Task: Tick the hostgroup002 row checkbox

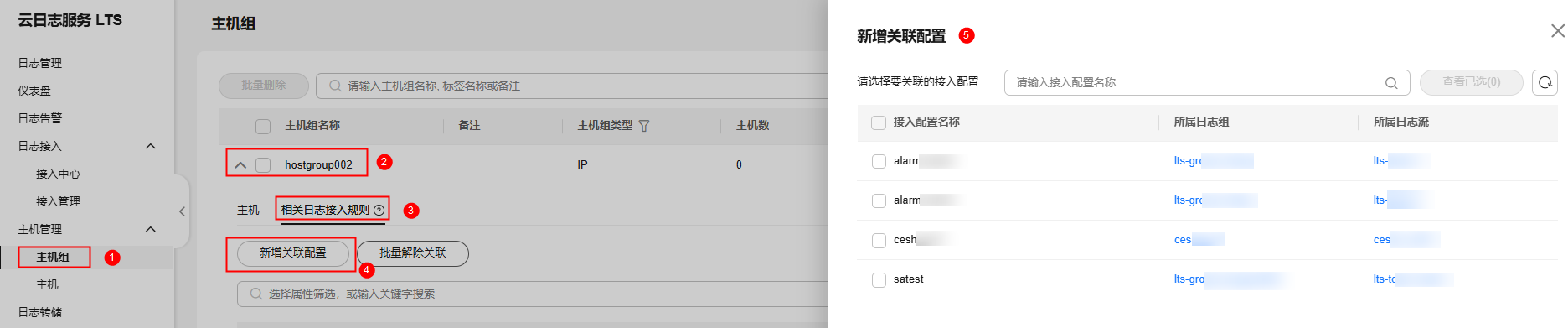Action: (263, 164)
